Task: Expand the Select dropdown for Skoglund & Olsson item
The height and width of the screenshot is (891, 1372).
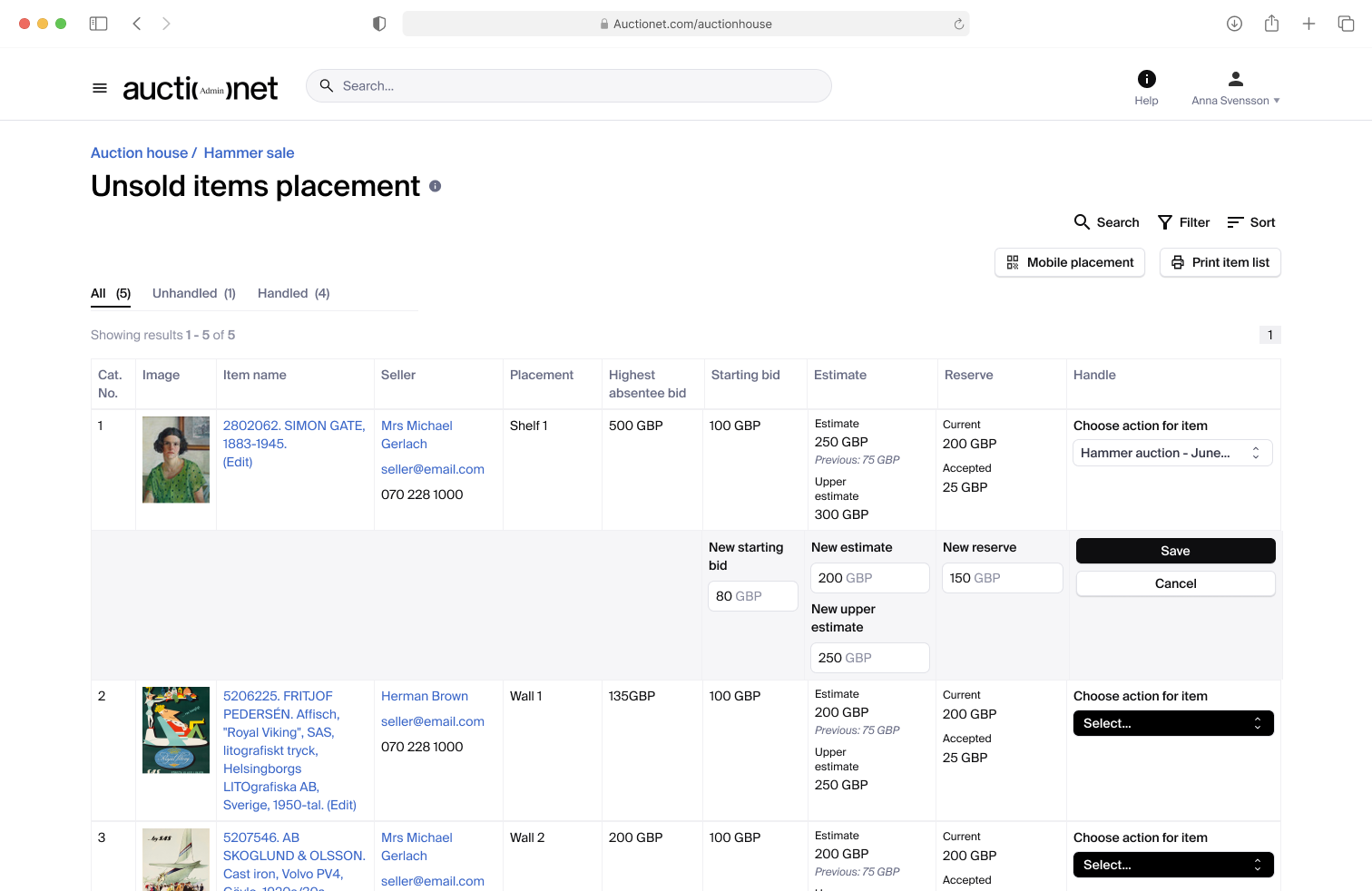Action: point(1173,865)
